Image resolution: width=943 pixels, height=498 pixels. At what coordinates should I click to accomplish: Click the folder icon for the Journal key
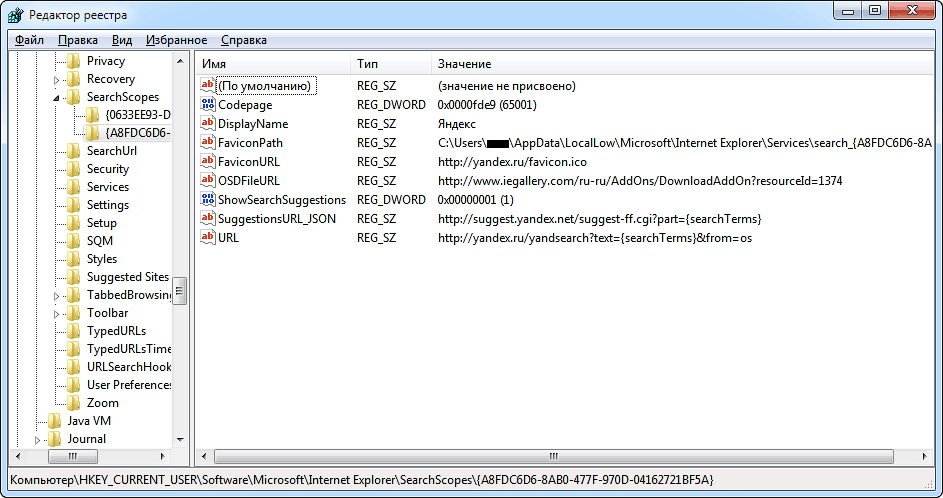(54, 438)
